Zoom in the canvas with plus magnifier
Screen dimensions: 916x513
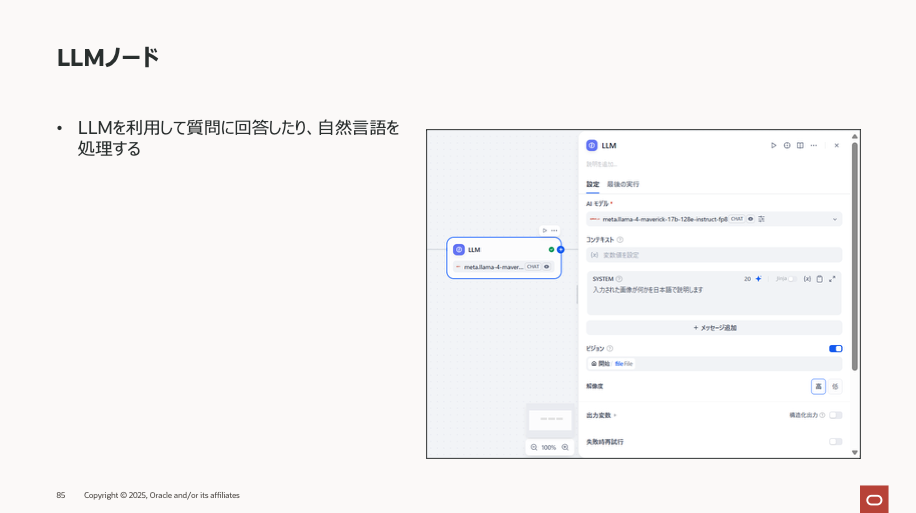click(x=565, y=447)
